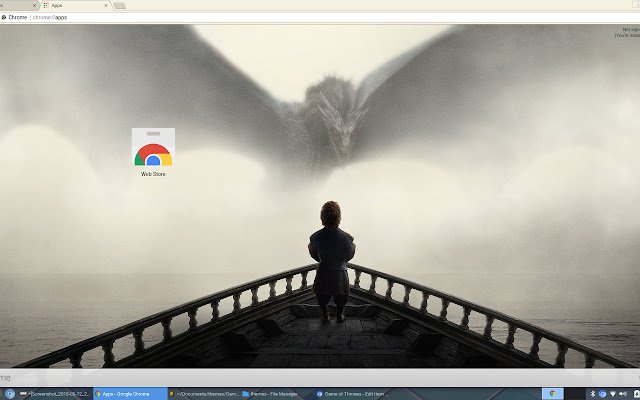Viewport: 640px width, 400px height.
Task: Close the Apps tab
Action: click(106, 5)
